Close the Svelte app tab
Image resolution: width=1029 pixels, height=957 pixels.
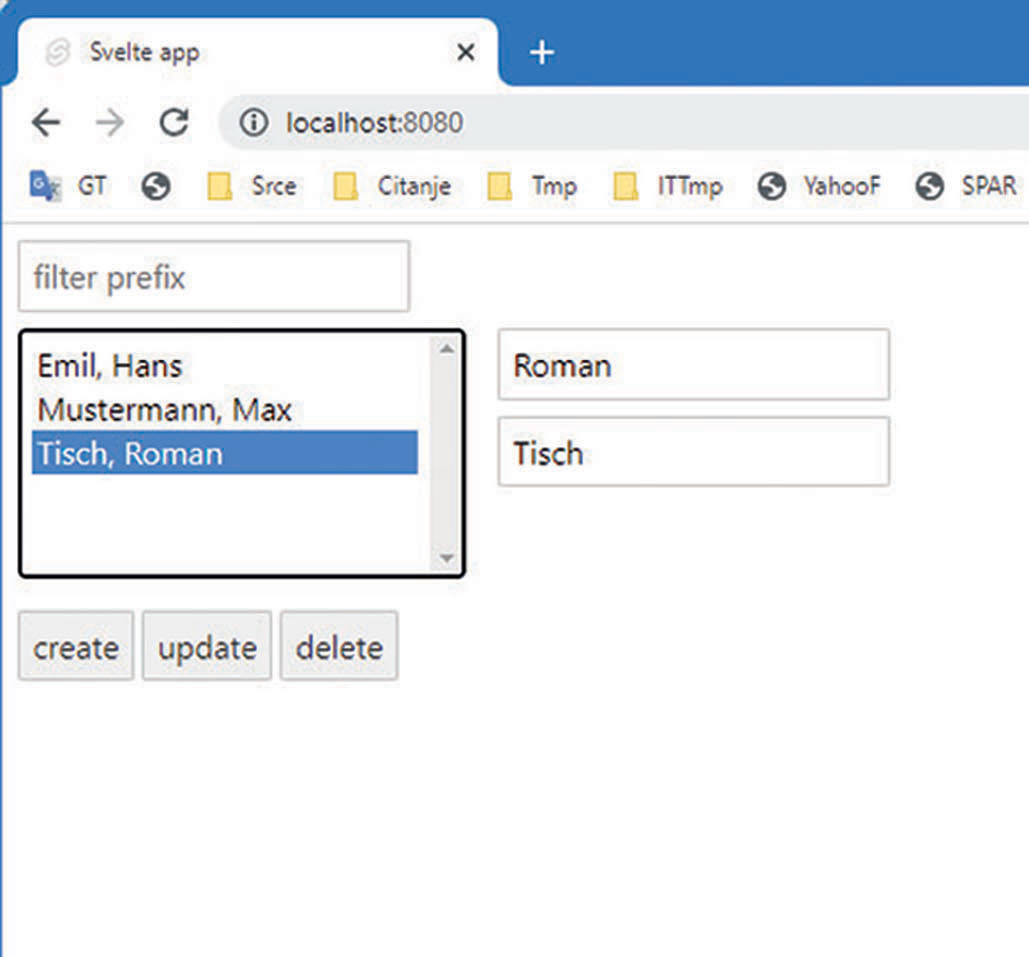pos(465,53)
